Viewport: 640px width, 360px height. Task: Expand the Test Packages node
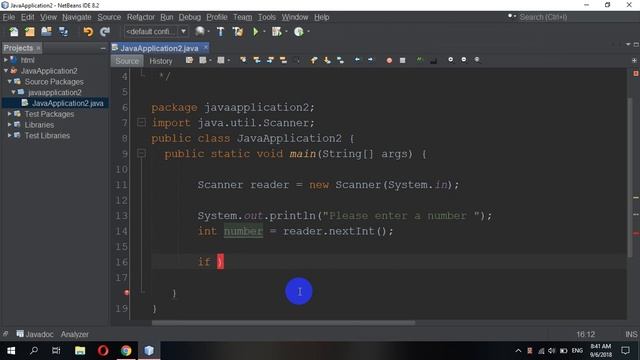pyautogui.click(x=9, y=114)
